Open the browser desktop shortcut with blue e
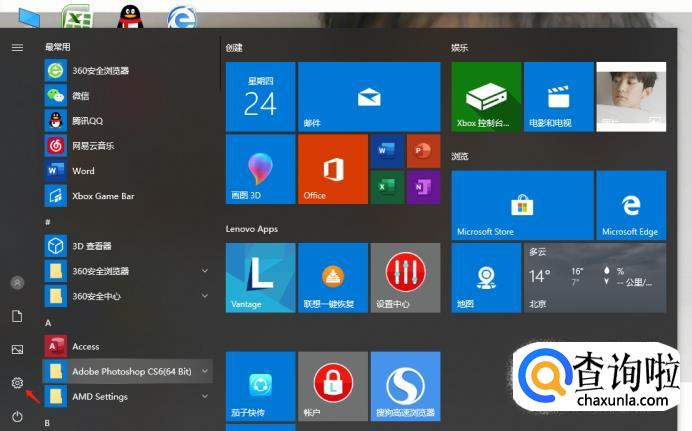 coord(182,18)
